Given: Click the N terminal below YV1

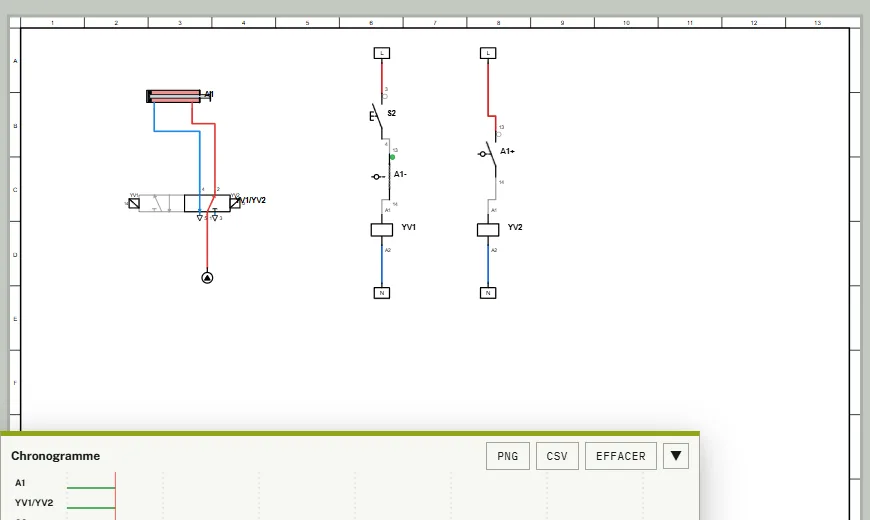Looking at the screenshot, I should (x=382, y=293).
